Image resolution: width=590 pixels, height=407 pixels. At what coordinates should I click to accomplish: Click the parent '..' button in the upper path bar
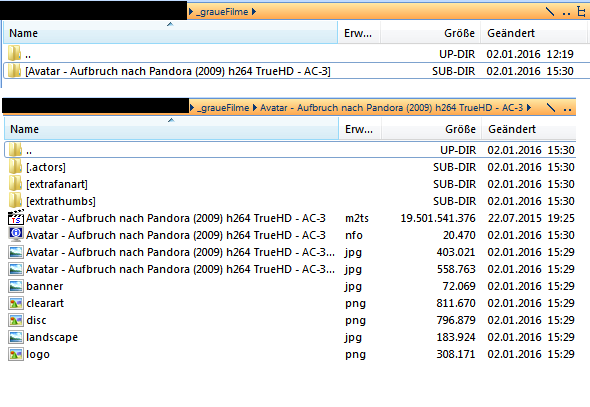pos(566,13)
